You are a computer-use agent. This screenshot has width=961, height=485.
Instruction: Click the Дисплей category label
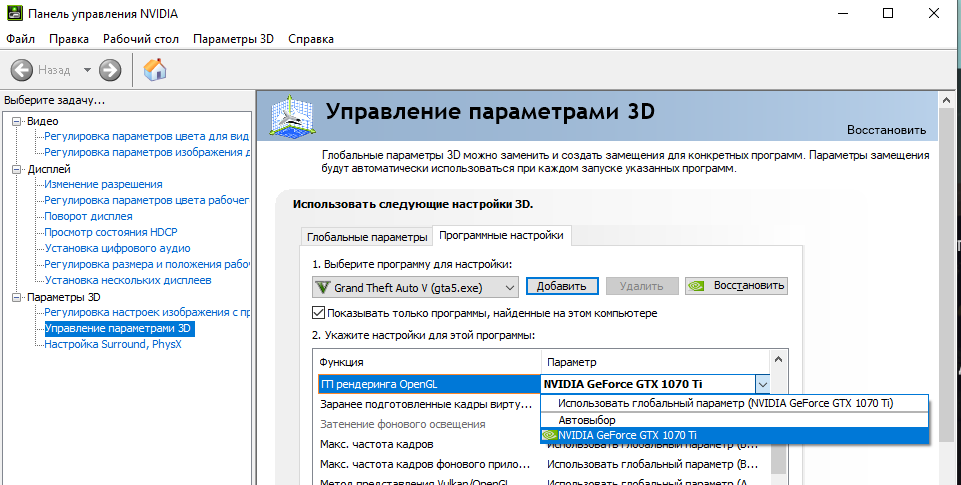(49, 169)
